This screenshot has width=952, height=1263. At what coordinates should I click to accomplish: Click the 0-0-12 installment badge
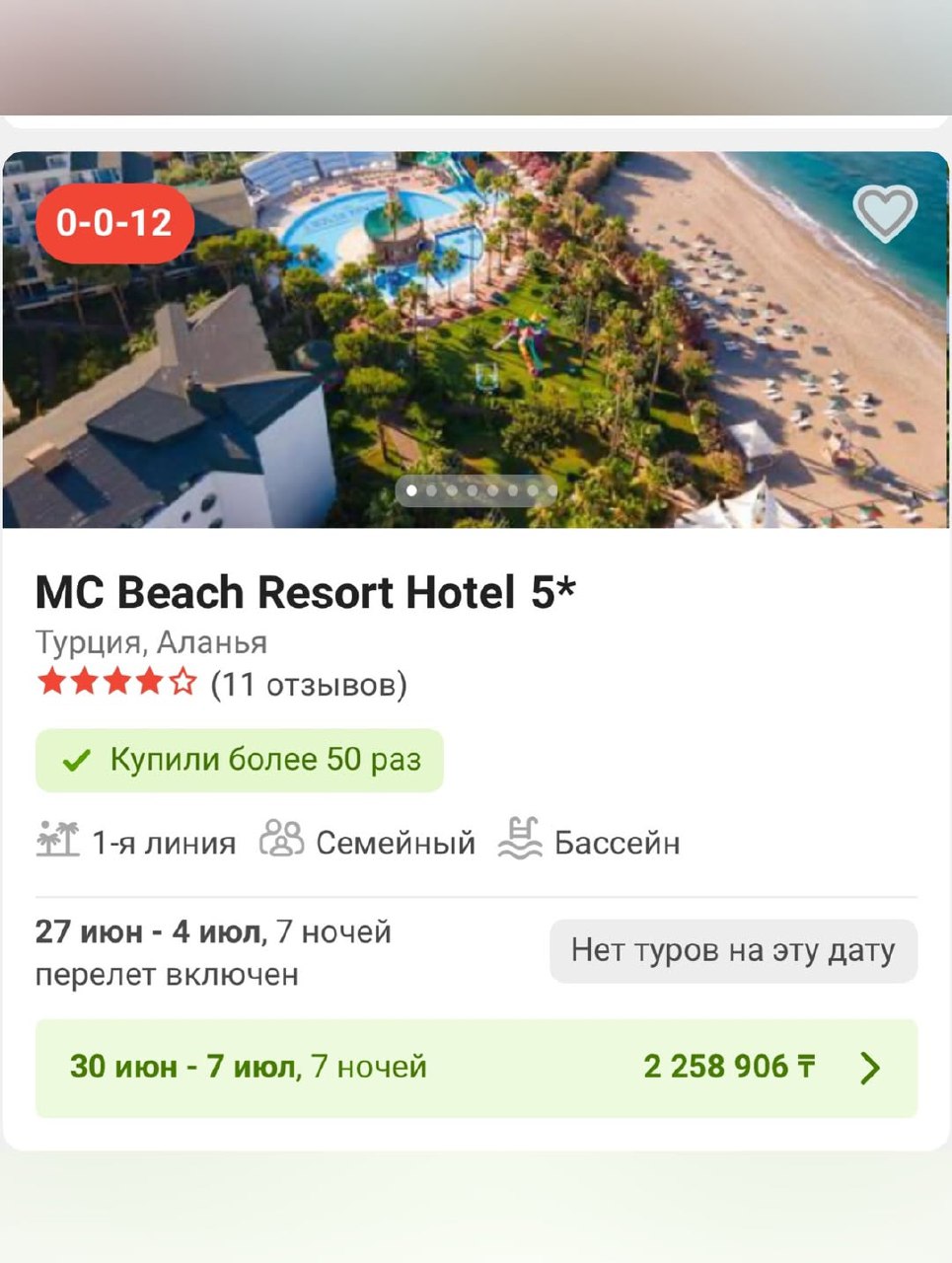coord(114,223)
